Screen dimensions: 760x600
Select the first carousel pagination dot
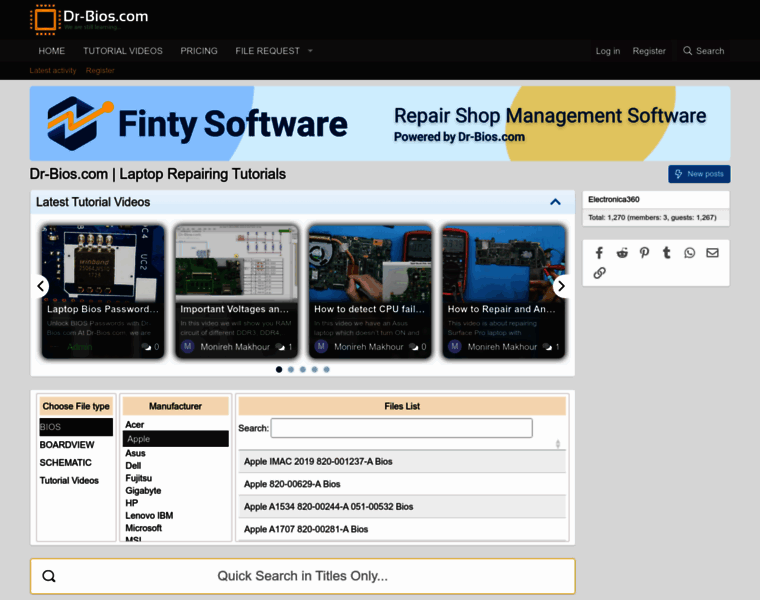pos(279,369)
